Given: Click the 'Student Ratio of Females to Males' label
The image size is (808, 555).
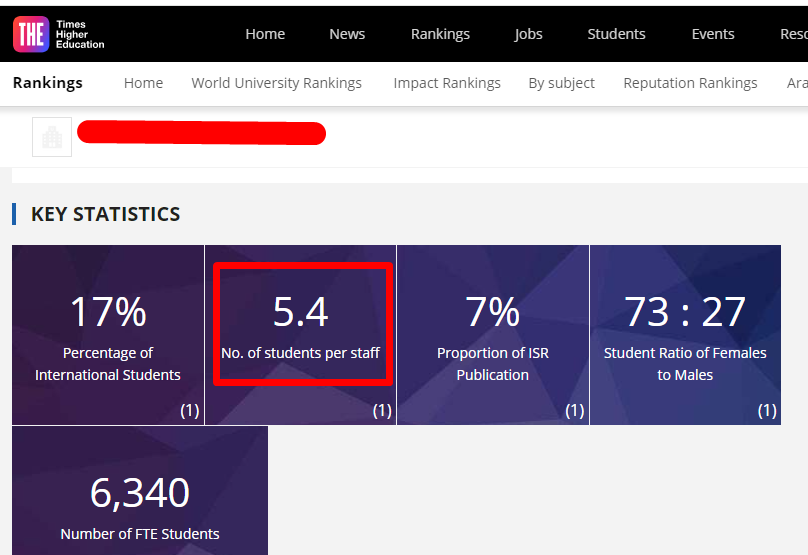Looking at the screenshot, I should (685, 364).
